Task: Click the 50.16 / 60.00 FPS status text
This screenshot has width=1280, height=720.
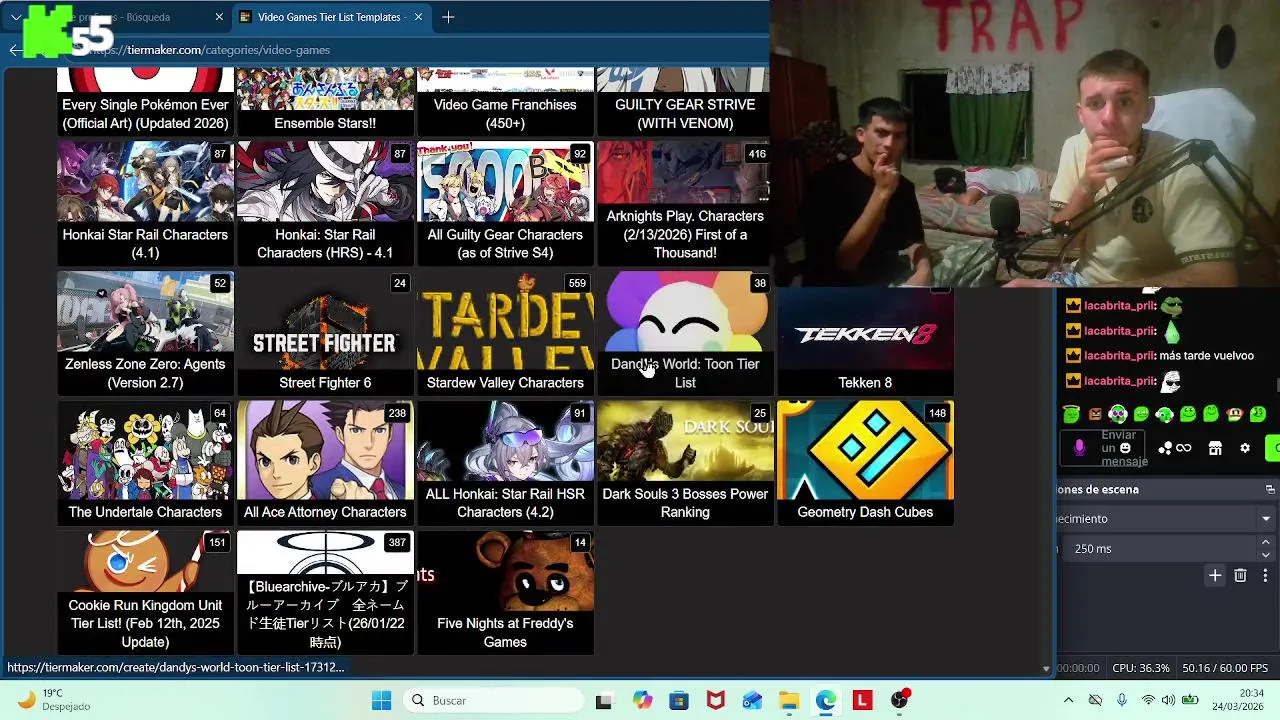Action: click(1225, 668)
